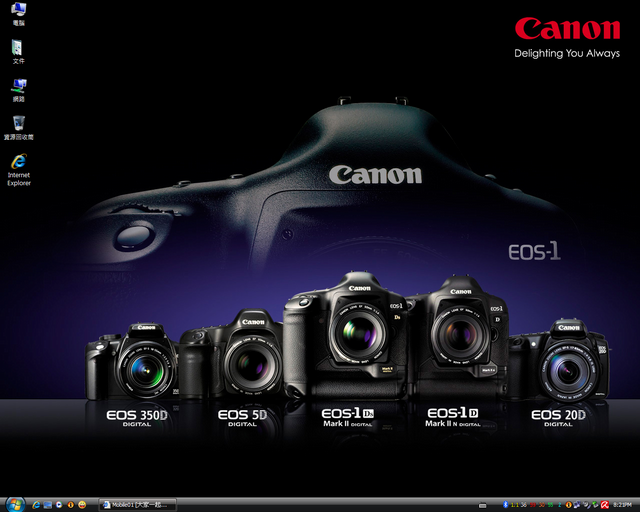Viewport: 640px width, 512px height.
Task: Open the Documents desktop icon
Action: click(18, 51)
